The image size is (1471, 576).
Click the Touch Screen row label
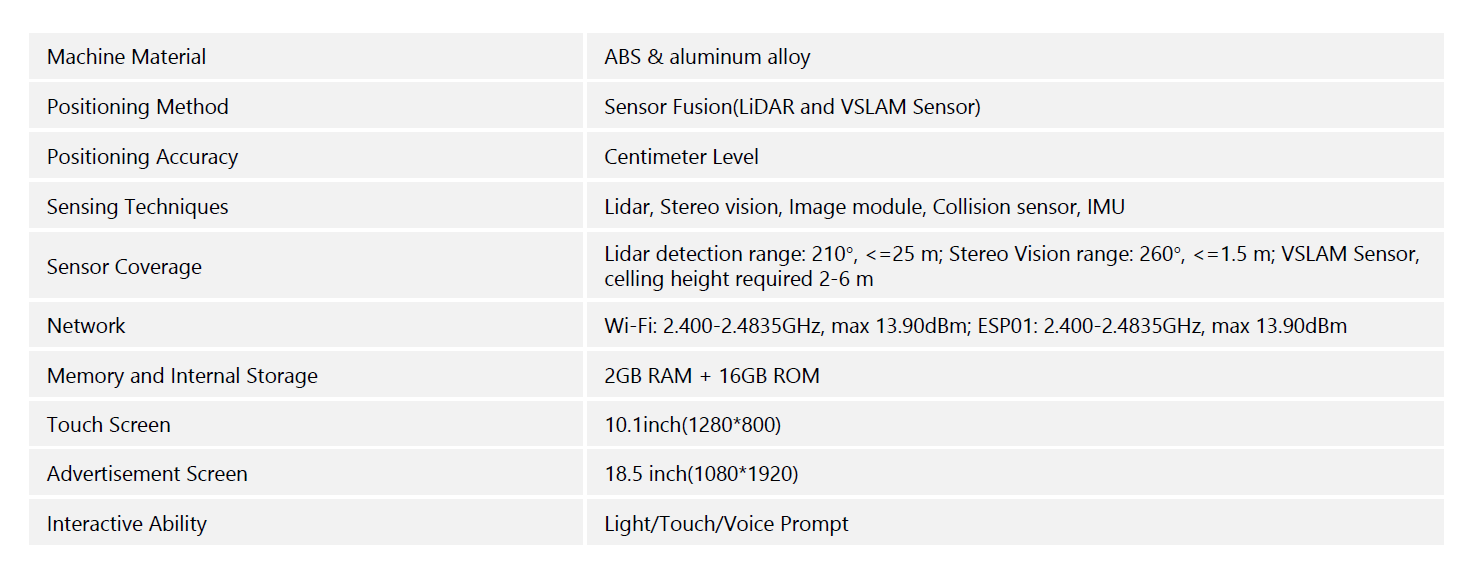click(x=109, y=425)
